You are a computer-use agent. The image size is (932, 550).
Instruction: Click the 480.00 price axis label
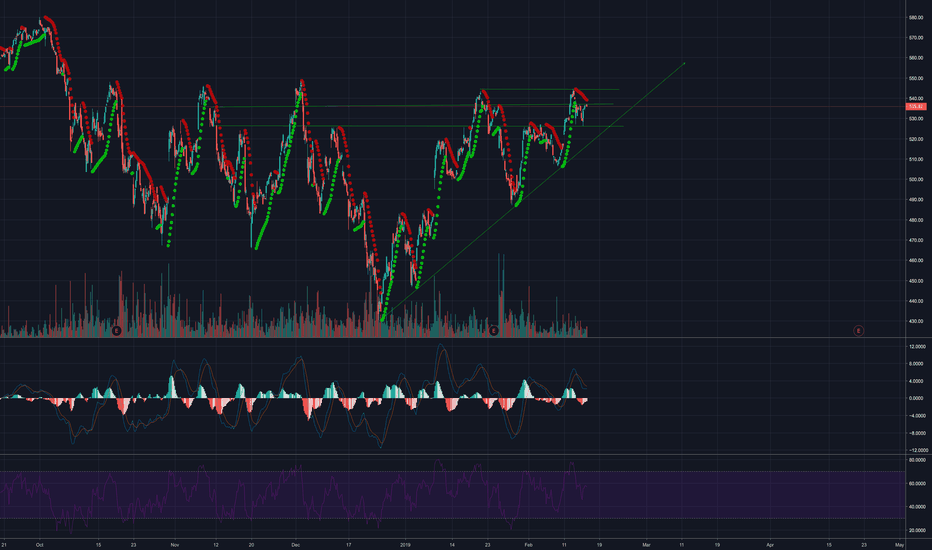(x=916, y=220)
